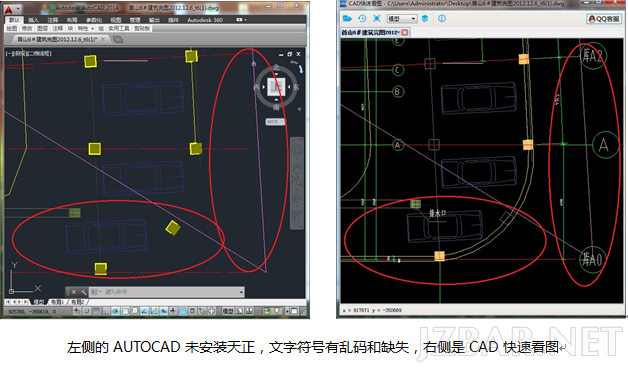Click 北 on the ViewCube compass

tap(276, 67)
